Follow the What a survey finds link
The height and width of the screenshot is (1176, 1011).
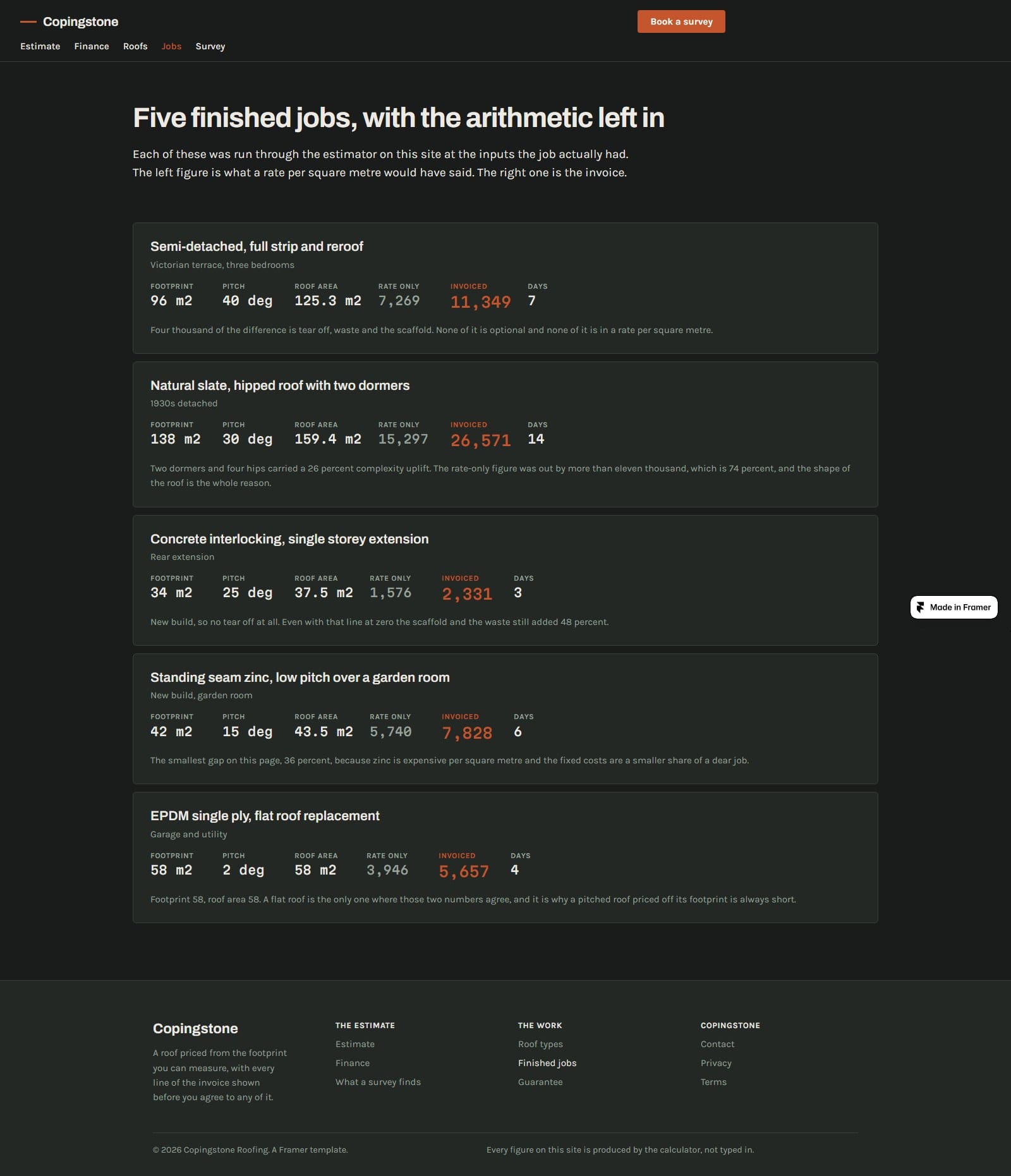(378, 1082)
